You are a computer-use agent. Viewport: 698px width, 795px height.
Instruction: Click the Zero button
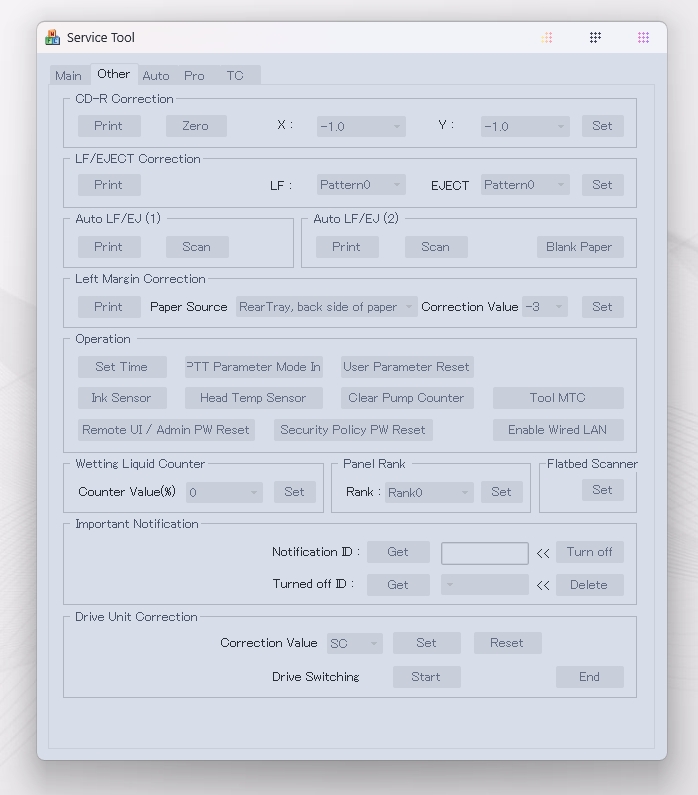point(196,126)
